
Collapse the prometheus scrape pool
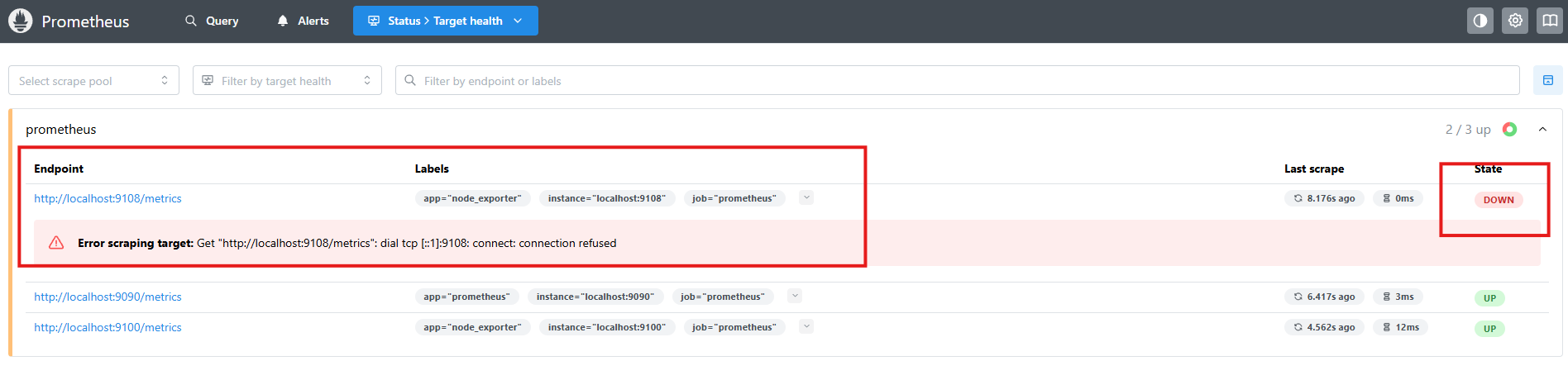tap(1542, 130)
